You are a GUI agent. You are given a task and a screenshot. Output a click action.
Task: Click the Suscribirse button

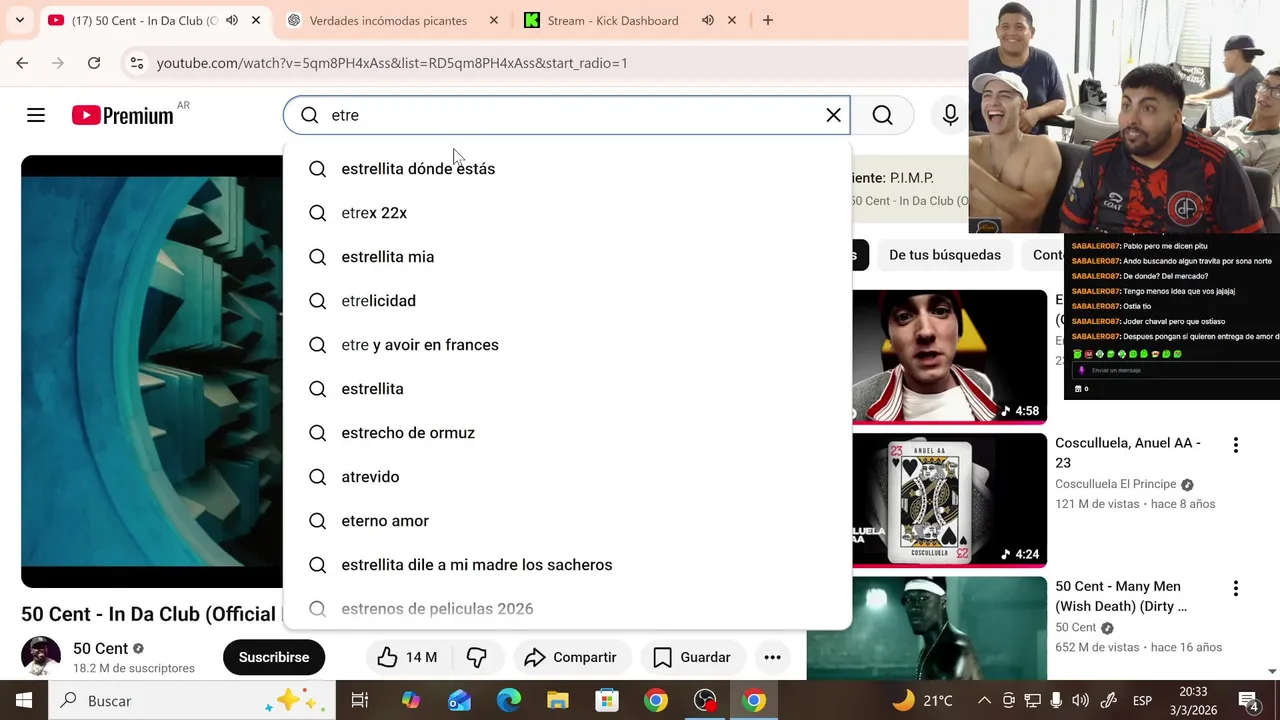click(274, 657)
